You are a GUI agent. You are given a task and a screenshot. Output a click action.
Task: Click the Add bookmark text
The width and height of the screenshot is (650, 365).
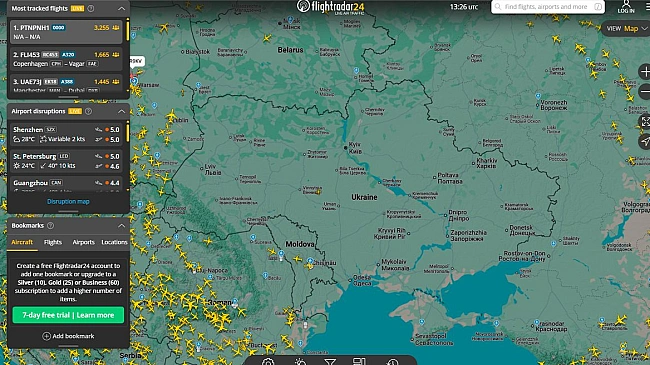(73, 336)
